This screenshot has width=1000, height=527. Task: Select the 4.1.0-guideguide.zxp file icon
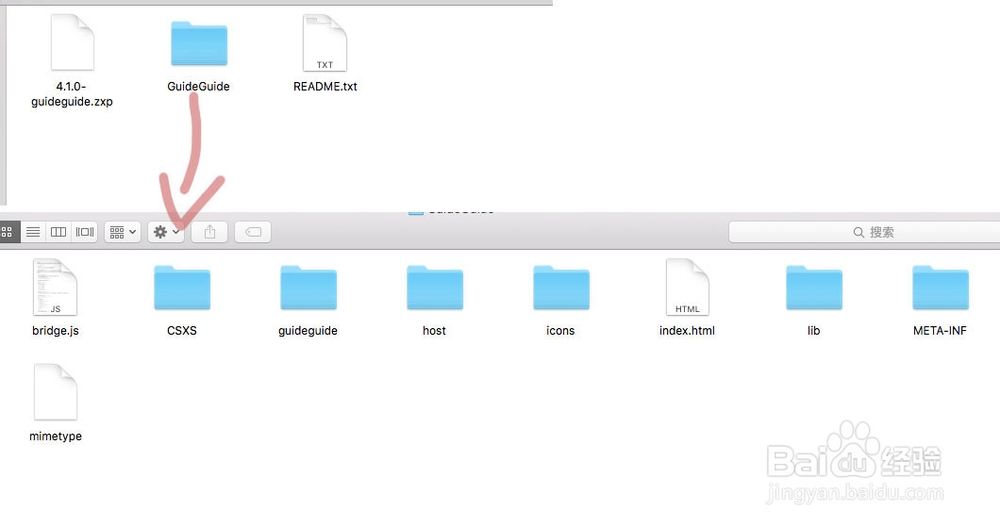[x=72, y=42]
